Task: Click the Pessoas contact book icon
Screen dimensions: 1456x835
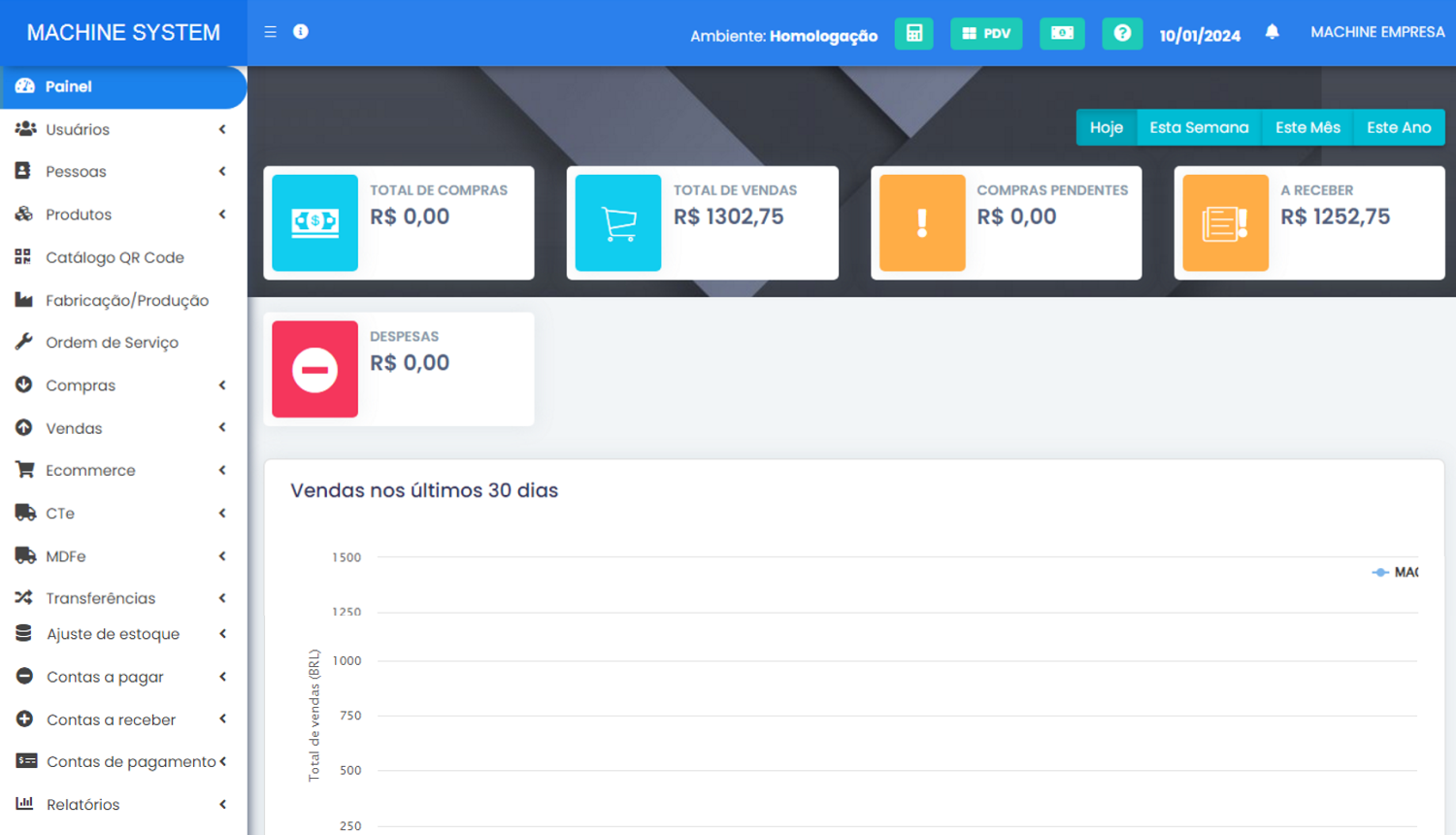Action: click(23, 171)
